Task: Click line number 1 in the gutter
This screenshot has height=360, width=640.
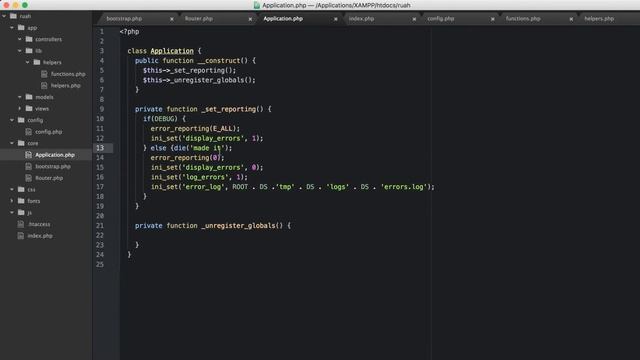Action: tap(102, 31)
